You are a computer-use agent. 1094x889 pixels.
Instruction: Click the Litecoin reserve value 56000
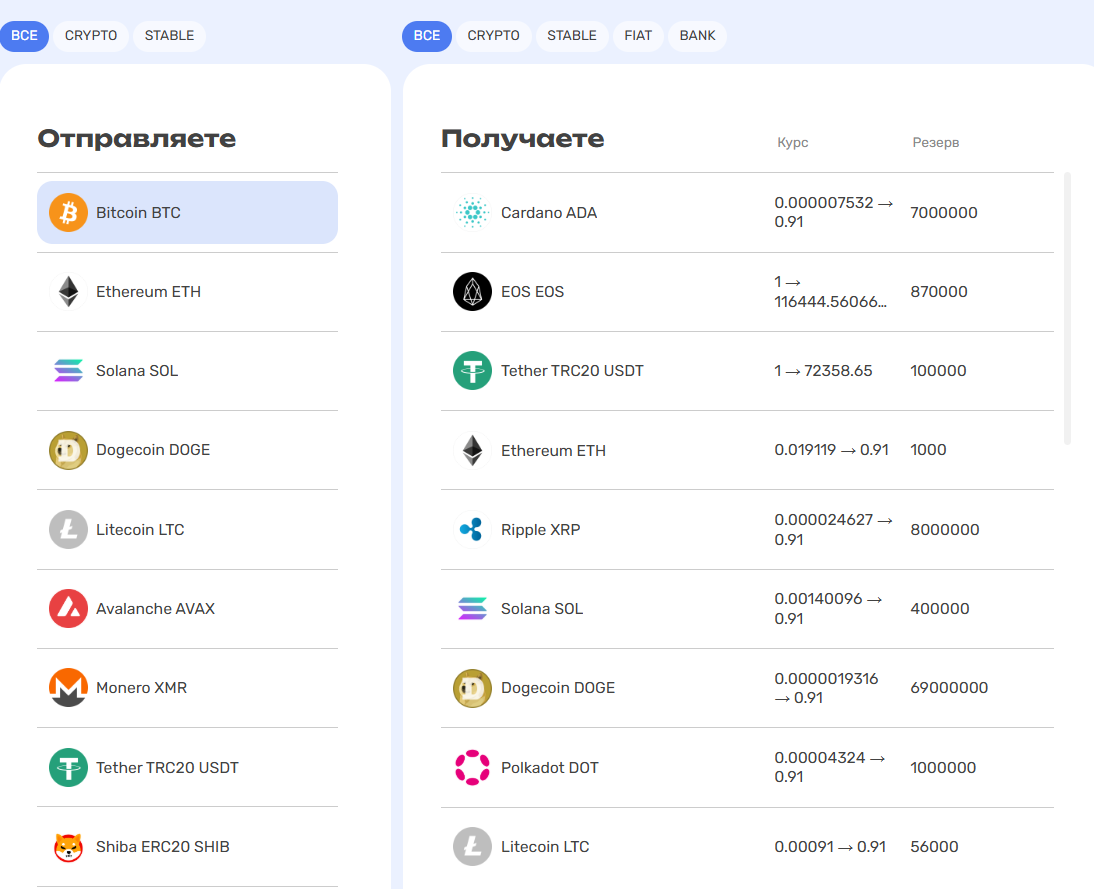934,846
